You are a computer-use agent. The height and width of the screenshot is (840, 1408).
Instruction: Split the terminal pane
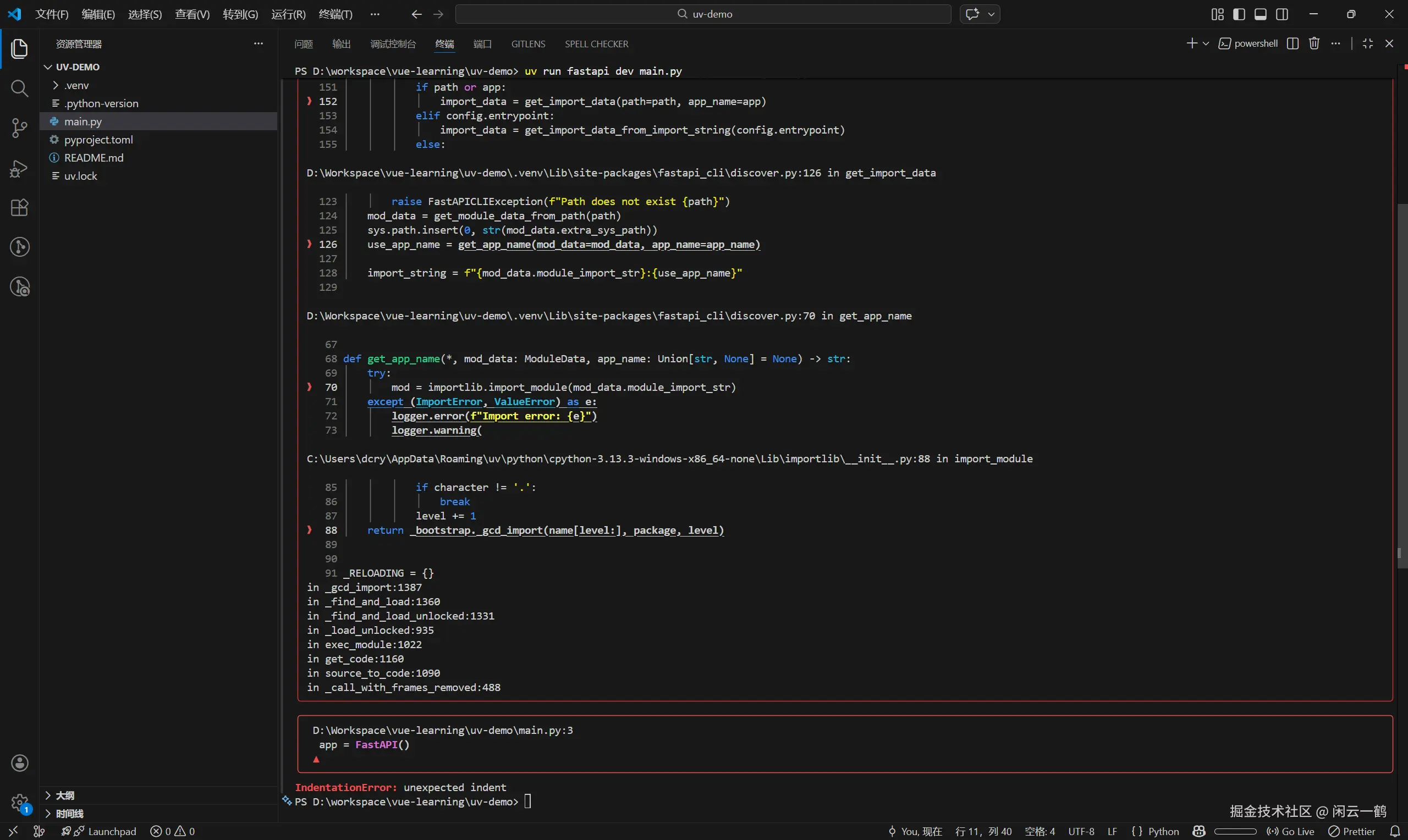1292,43
